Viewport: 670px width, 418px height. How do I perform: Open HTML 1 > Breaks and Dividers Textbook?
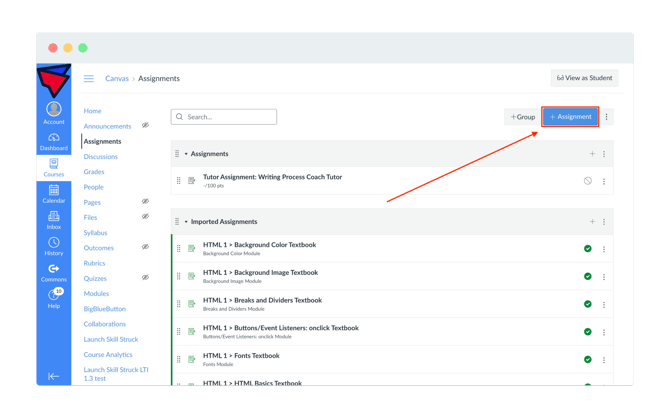[262, 300]
